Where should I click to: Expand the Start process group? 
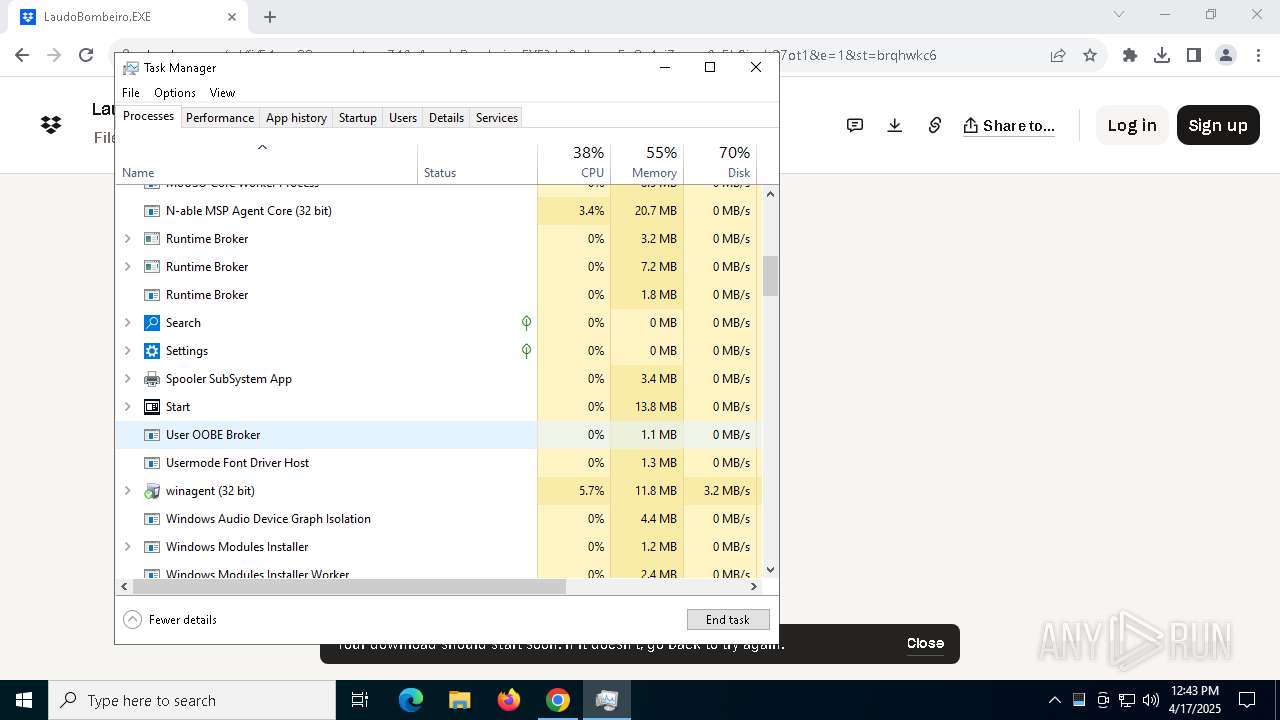pyautogui.click(x=127, y=407)
